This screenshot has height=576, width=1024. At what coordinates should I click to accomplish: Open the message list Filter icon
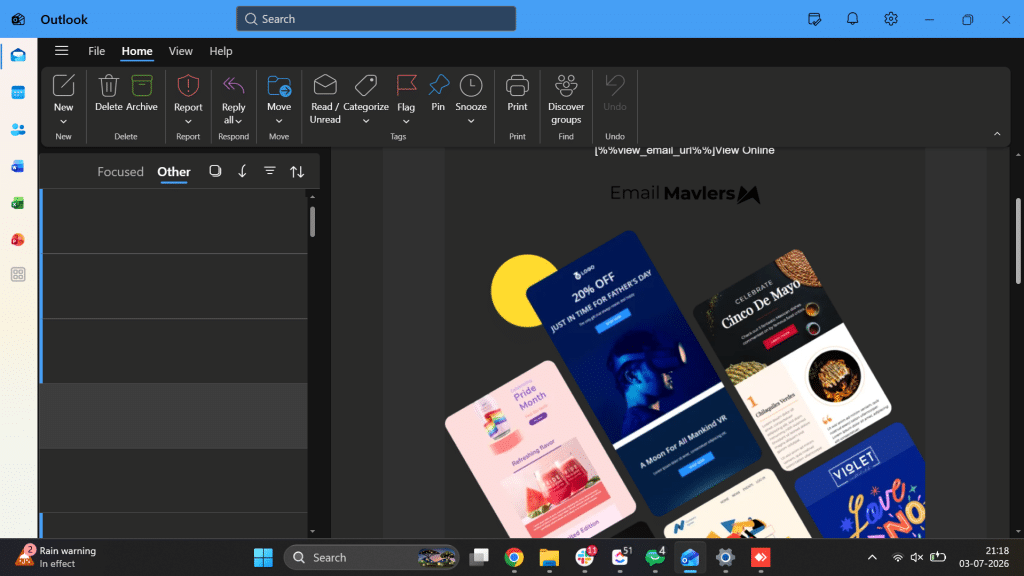click(x=270, y=171)
